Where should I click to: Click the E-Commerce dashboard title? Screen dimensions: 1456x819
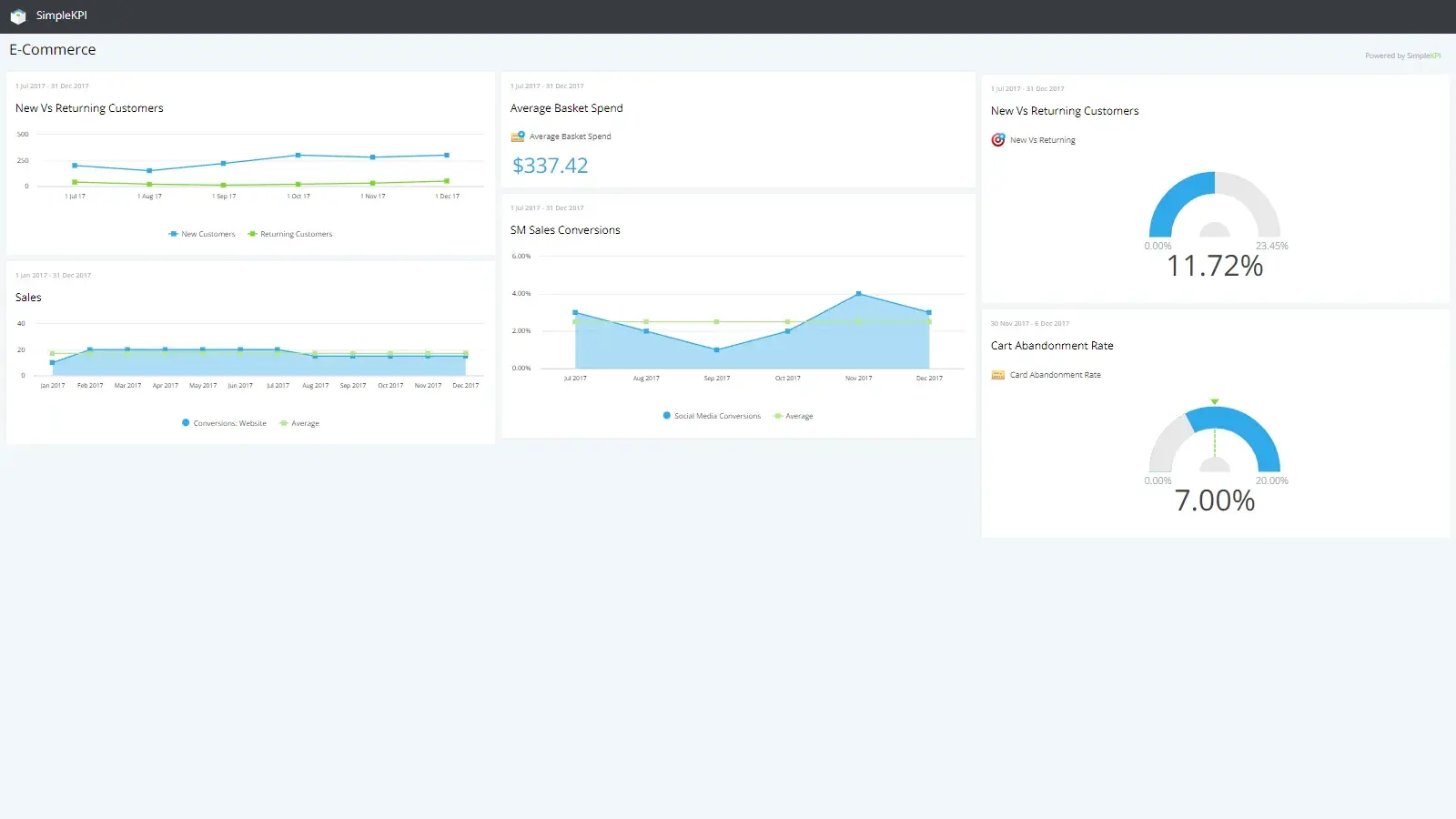[x=53, y=50]
